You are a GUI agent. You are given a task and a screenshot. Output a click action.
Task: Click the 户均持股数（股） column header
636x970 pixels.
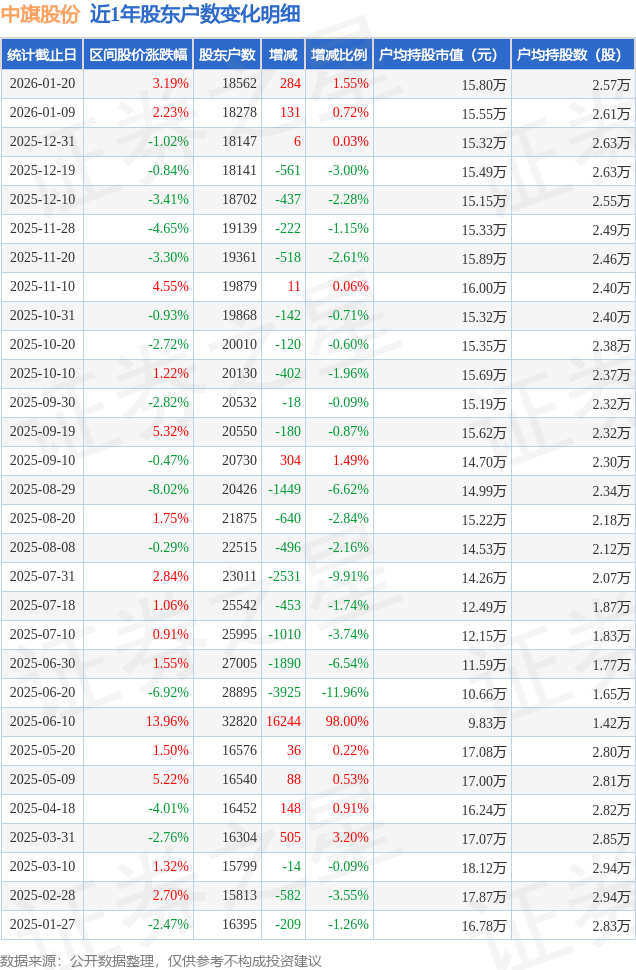pos(572,55)
